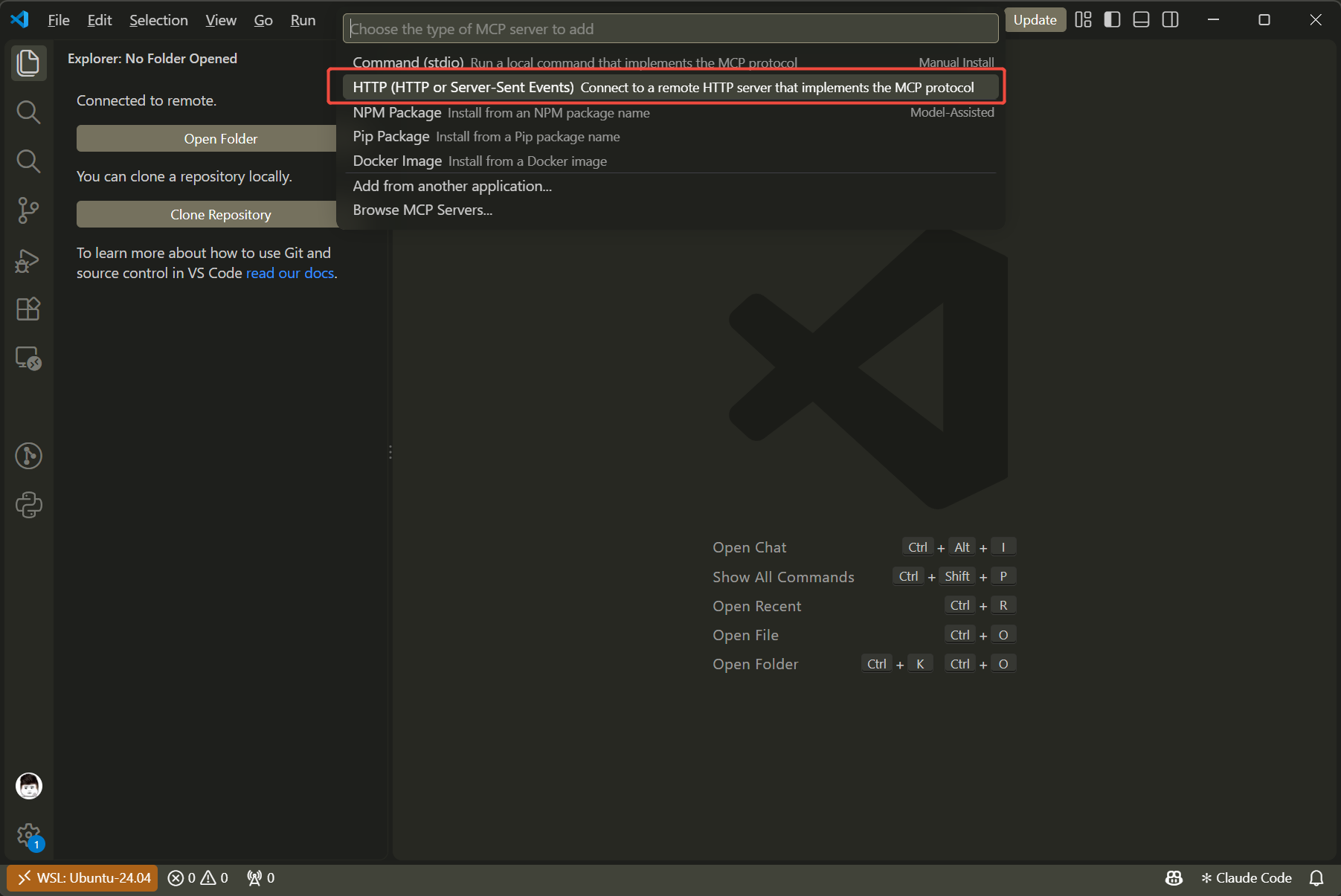
Task: Open the Remote Explorer view
Action: coord(28,358)
